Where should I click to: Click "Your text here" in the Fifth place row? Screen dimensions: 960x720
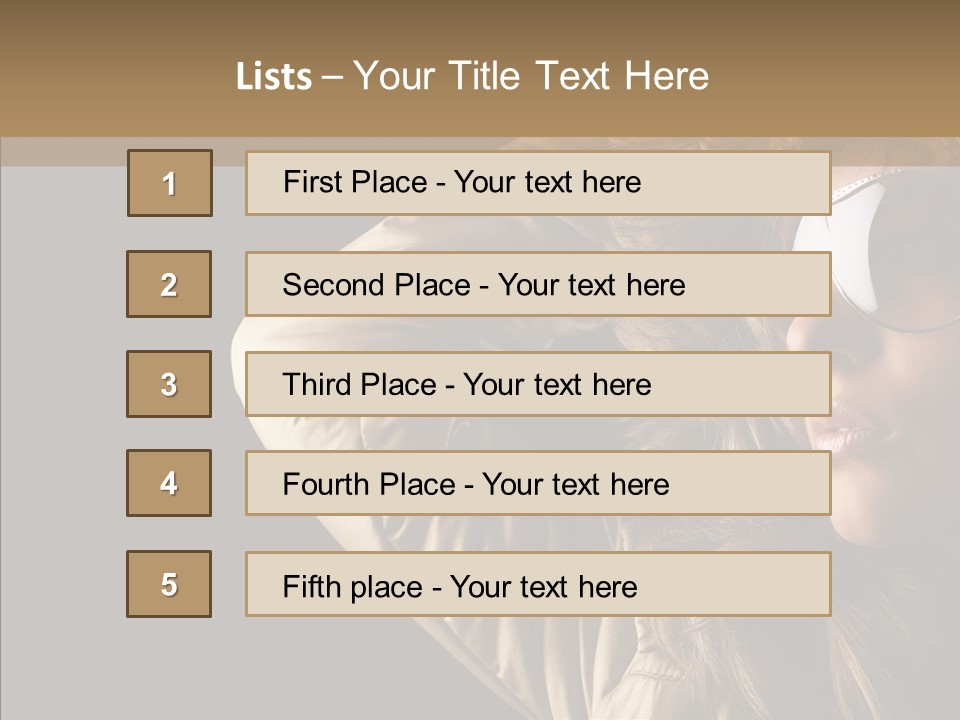pyautogui.click(x=543, y=586)
